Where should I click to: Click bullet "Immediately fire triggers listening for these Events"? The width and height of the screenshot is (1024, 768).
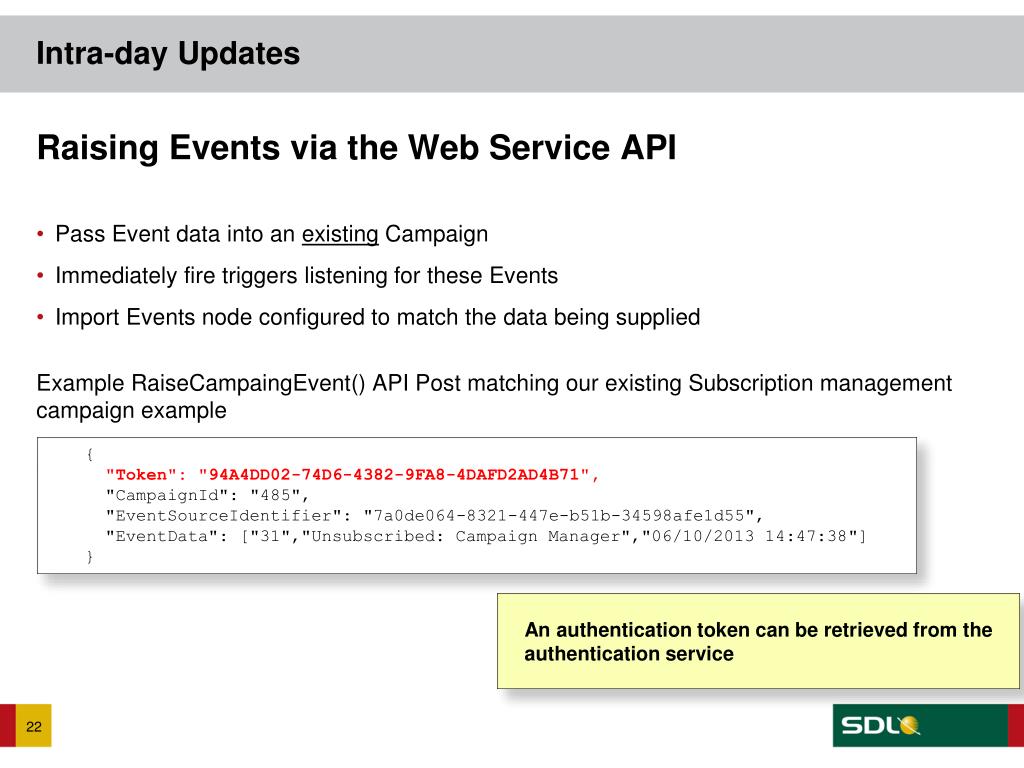click(306, 276)
